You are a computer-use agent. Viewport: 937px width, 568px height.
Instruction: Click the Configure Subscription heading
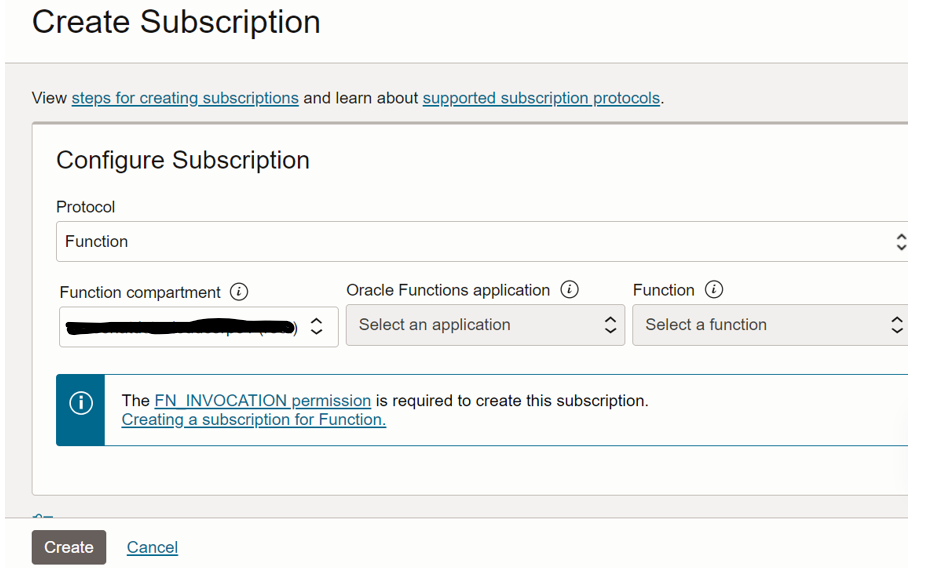pos(183,160)
